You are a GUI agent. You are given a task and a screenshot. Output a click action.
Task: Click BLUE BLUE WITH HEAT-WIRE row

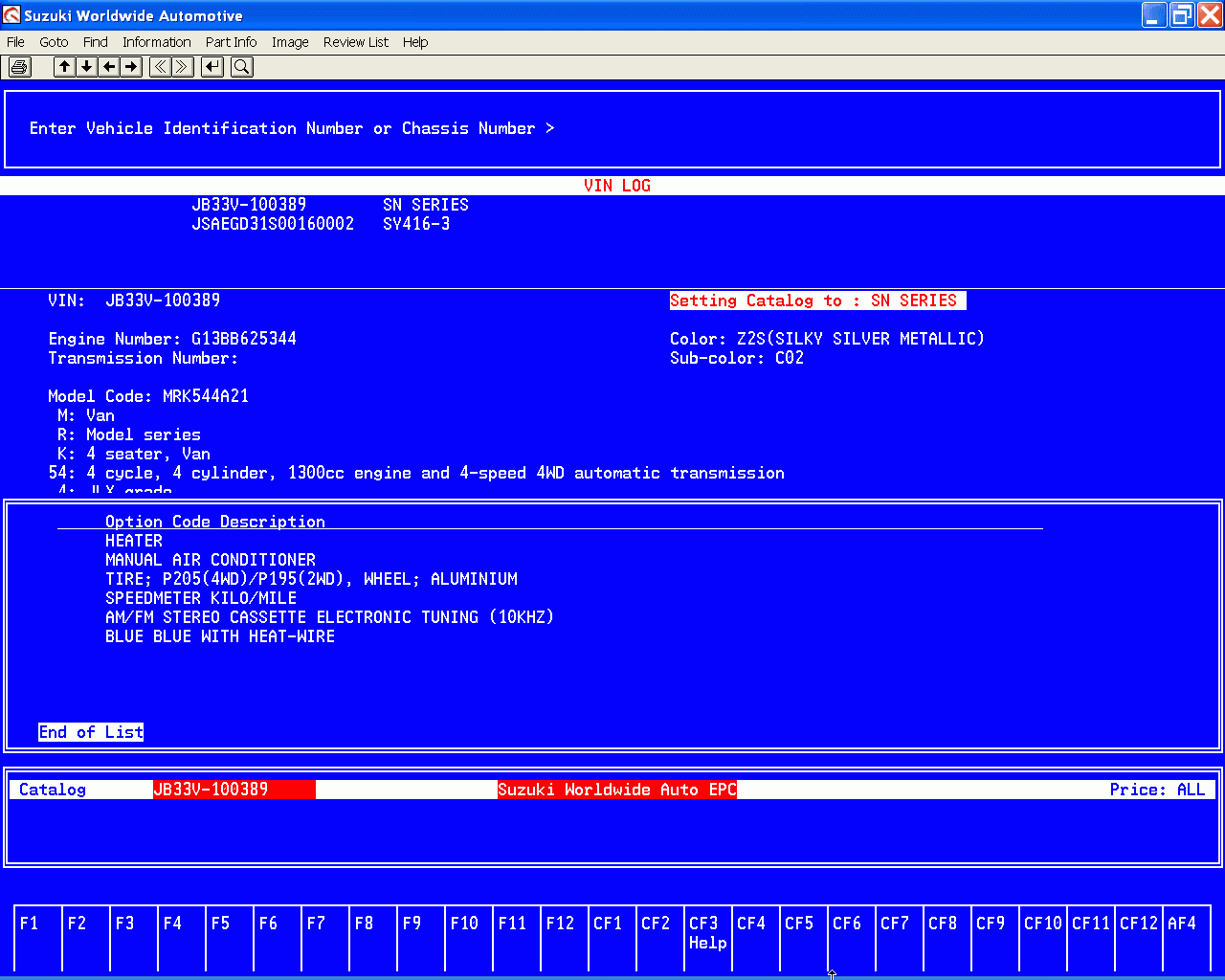point(220,636)
